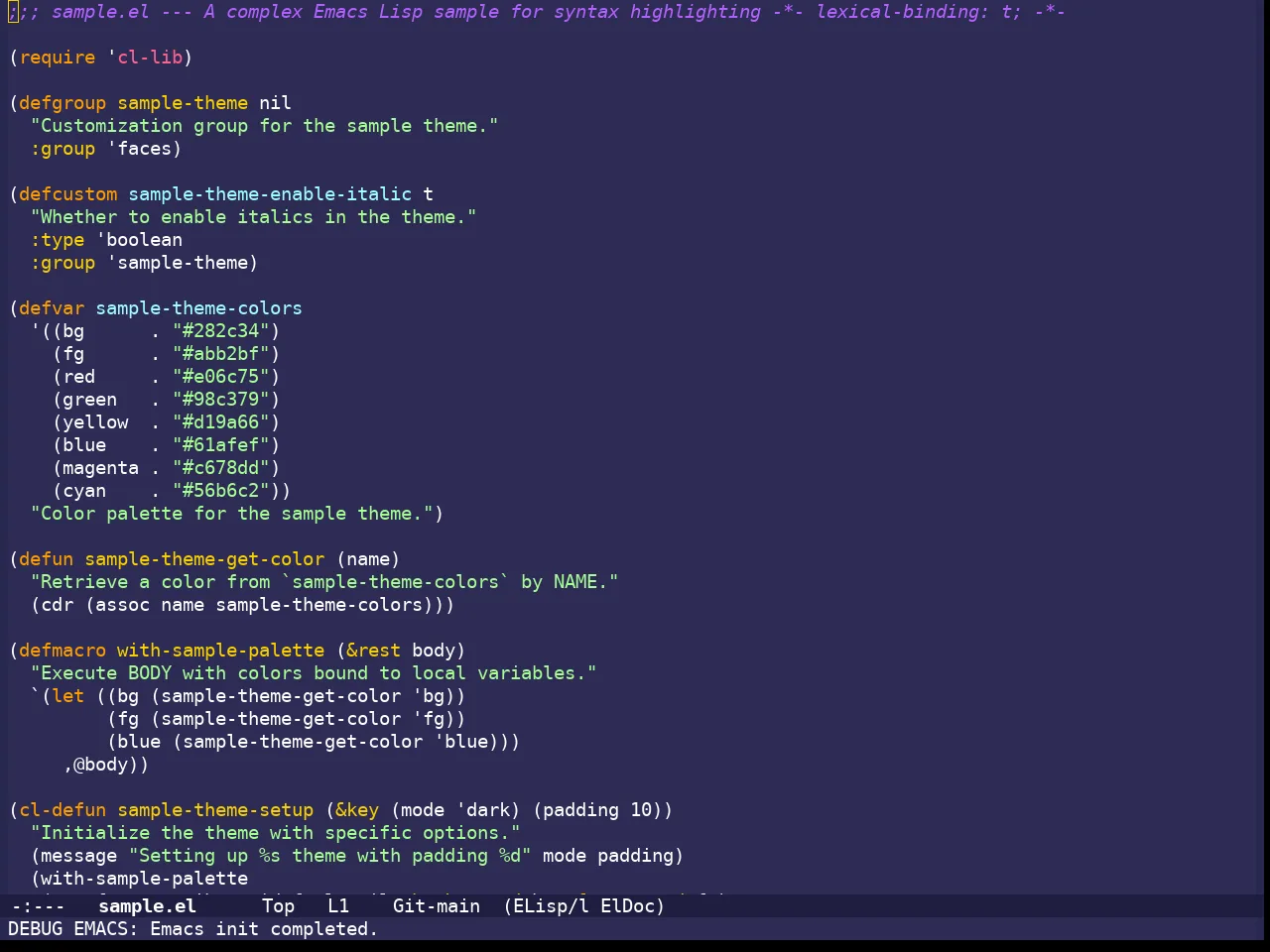Click the color string "#abb2bf"
1270x952 pixels.
tap(221, 354)
